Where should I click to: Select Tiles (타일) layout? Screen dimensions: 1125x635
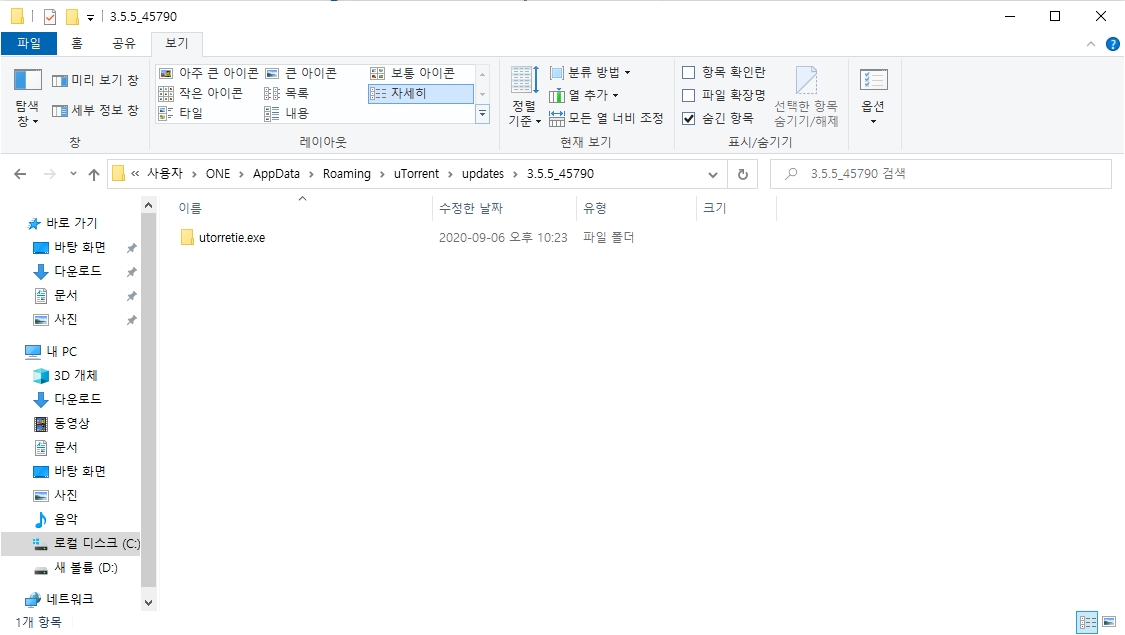click(181, 113)
